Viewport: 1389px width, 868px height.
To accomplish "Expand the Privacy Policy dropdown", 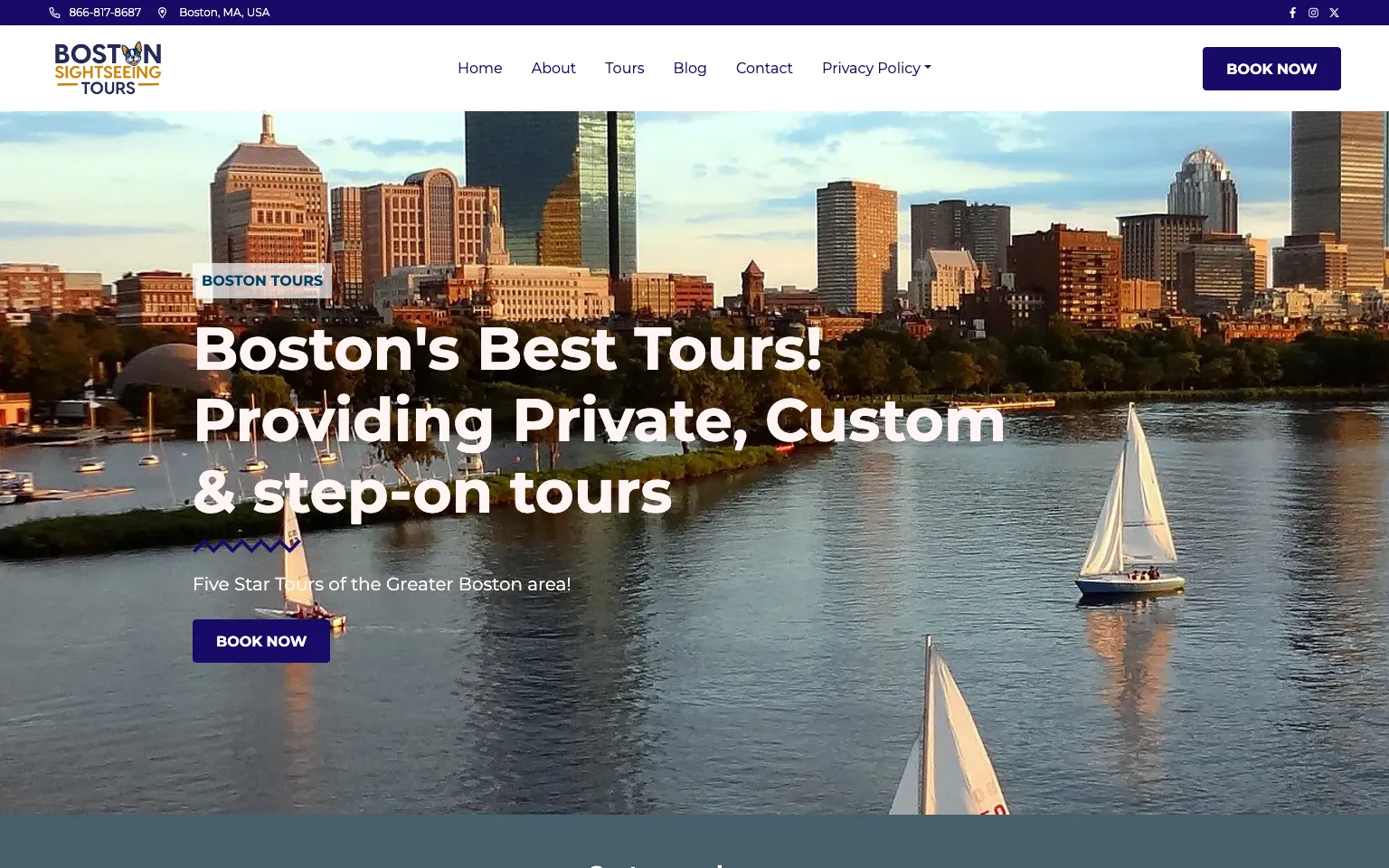I will coord(874,68).
